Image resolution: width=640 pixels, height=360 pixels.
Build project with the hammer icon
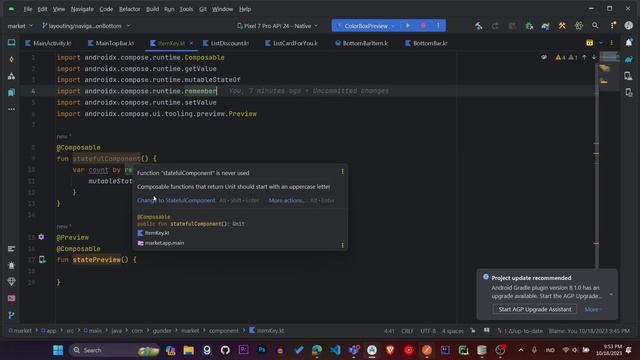point(478,26)
